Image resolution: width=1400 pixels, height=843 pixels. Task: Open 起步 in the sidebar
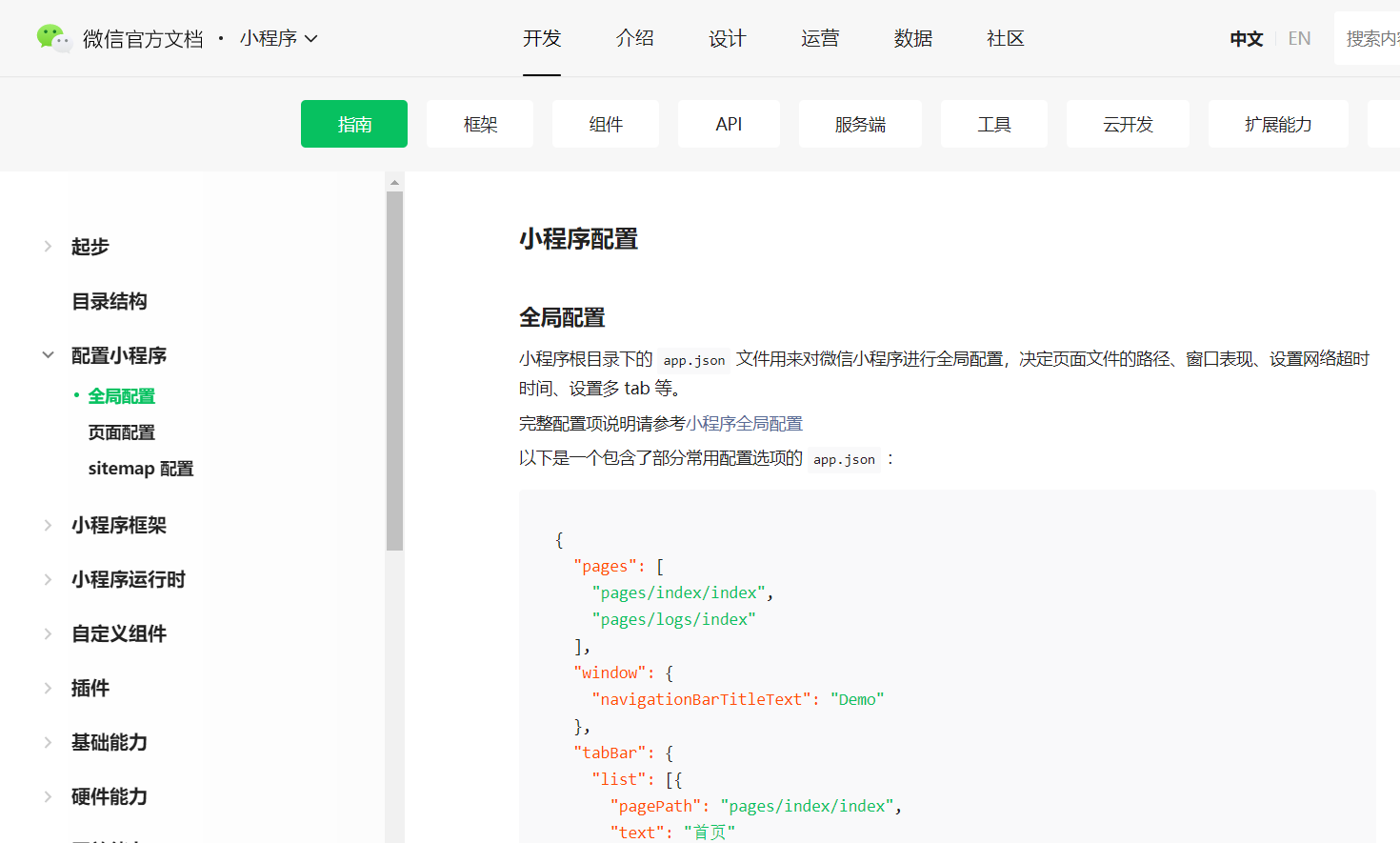pyautogui.click(x=90, y=247)
